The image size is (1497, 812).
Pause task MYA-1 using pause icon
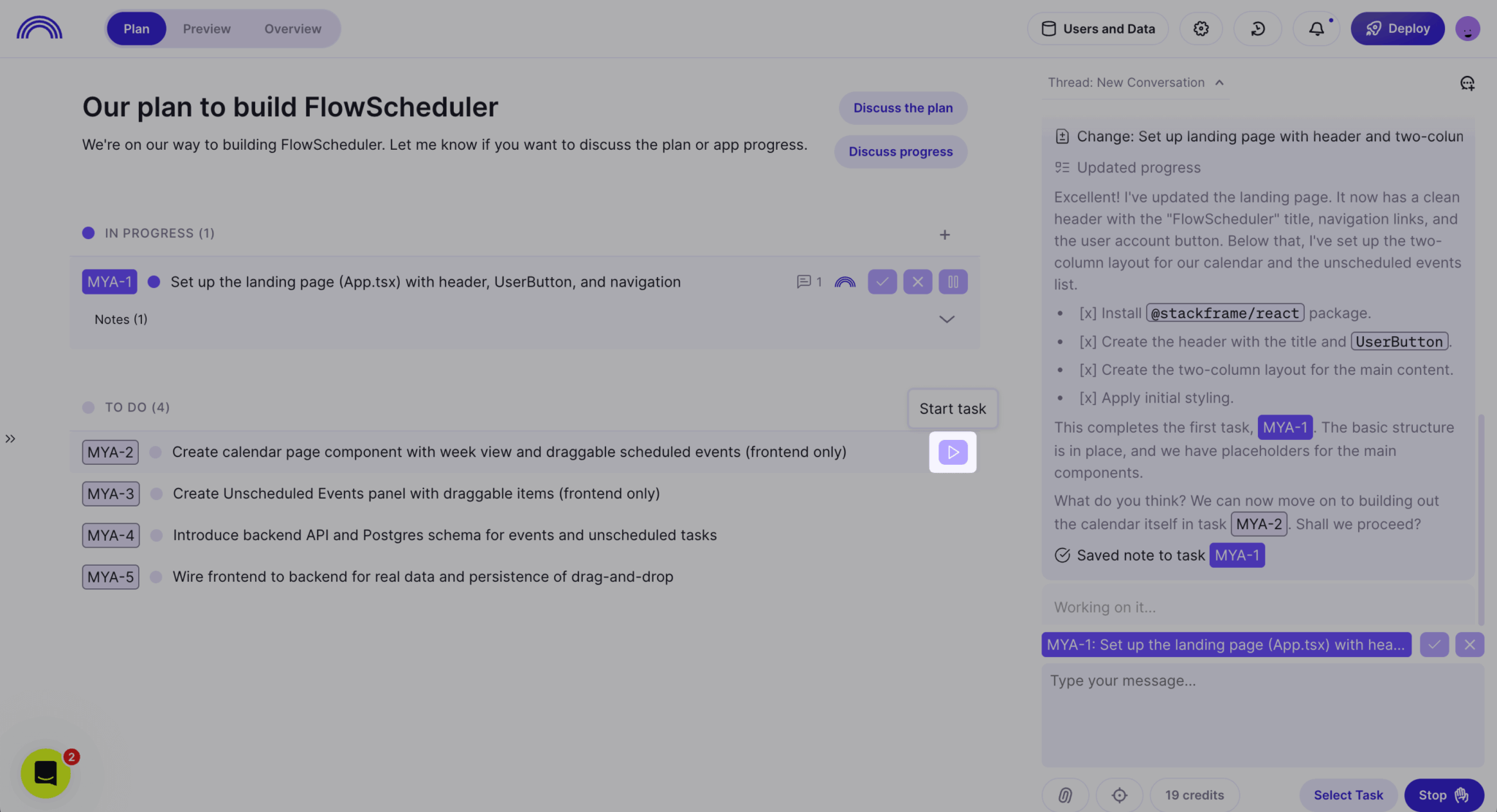(x=953, y=281)
